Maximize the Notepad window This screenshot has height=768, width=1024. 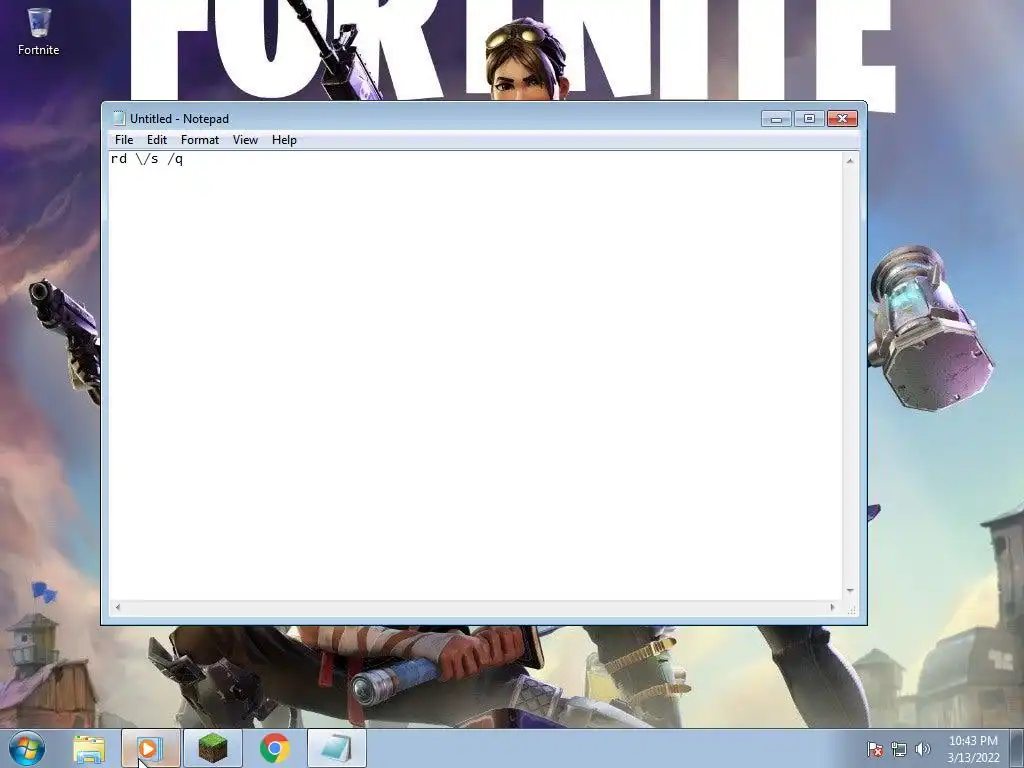tap(809, 118)
